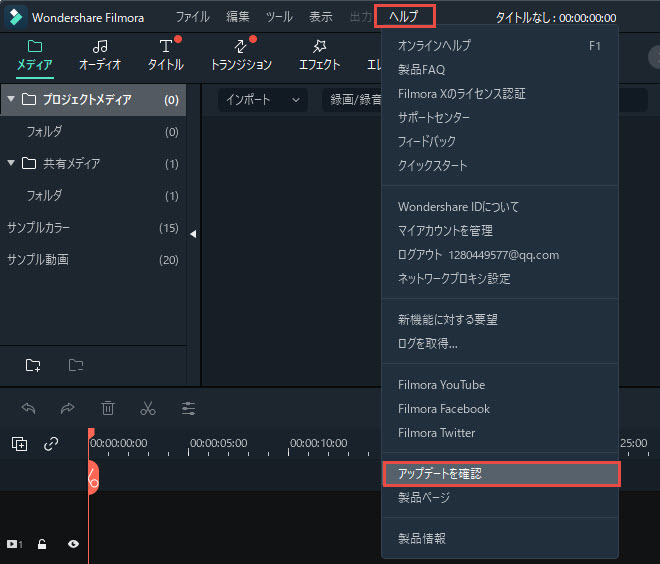Open the ツール menu

point(279,17)
